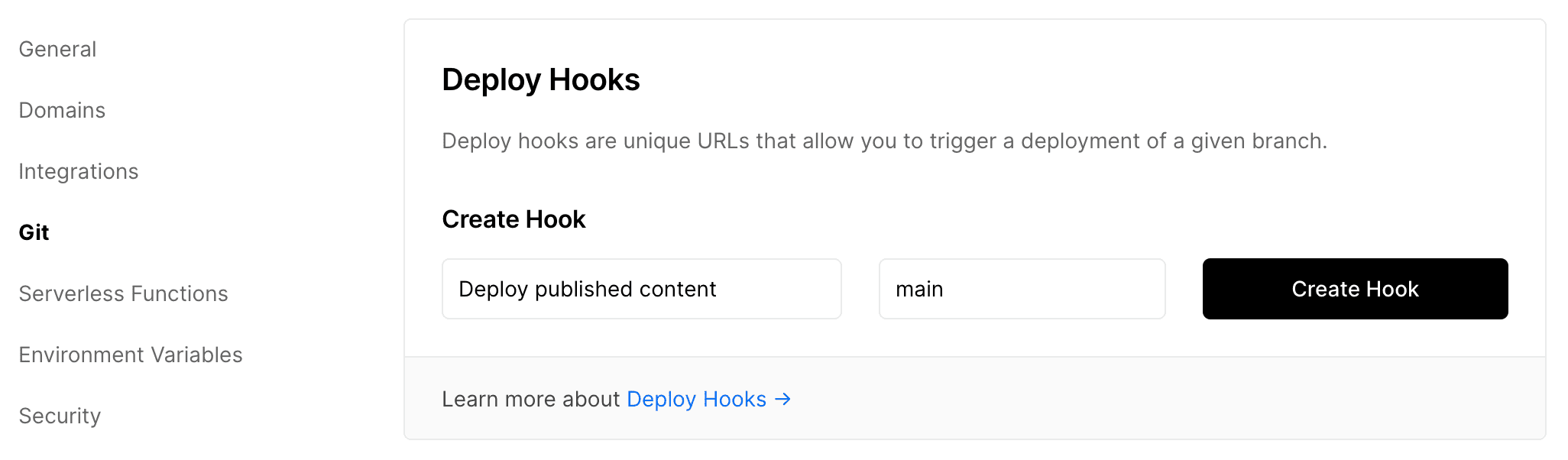Click the black Create Hook button
This screenshot has height=460, width=1568.
(1355, 289)
